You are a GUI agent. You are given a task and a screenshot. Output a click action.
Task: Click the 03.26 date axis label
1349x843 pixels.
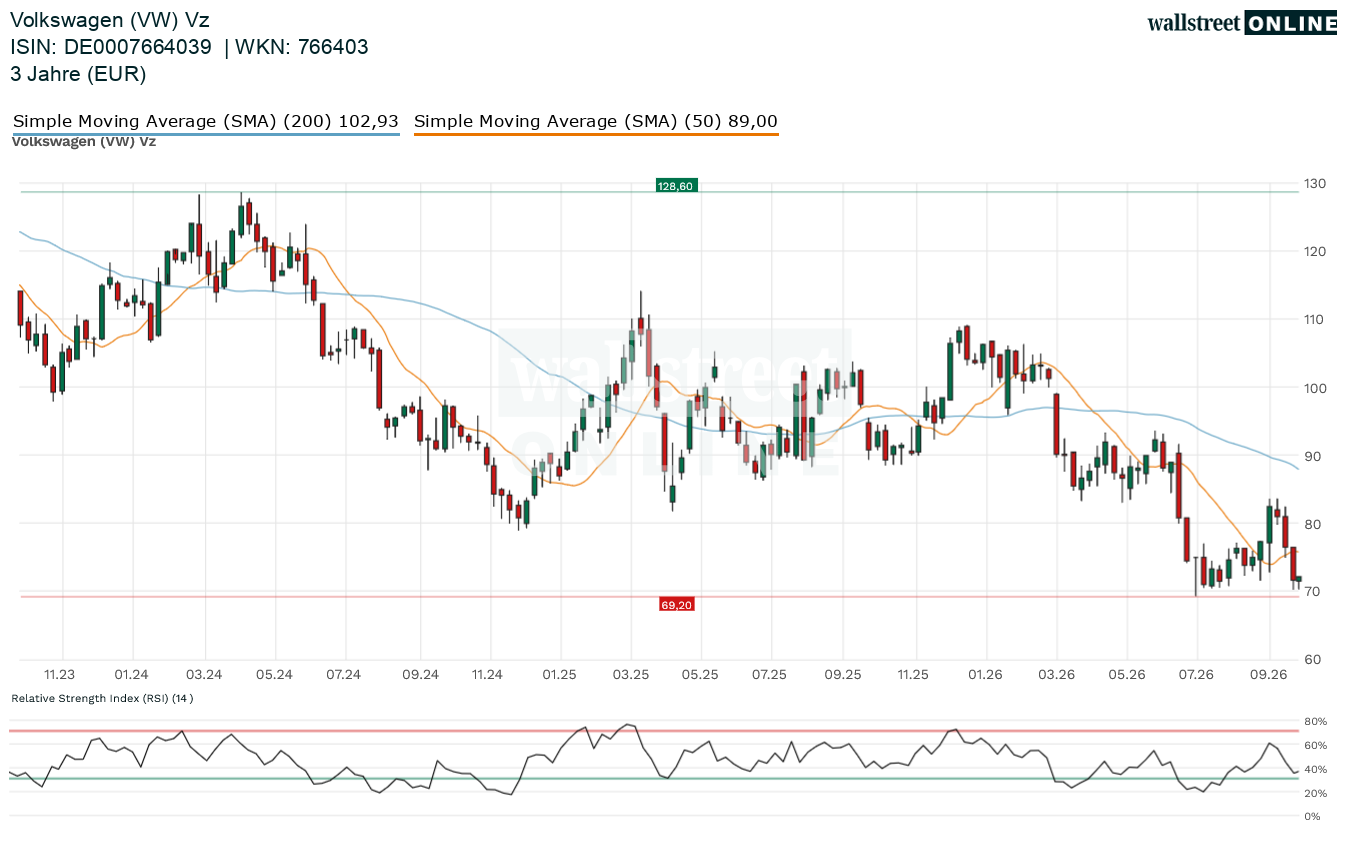pyautogui.click(x=1057, y=675)
